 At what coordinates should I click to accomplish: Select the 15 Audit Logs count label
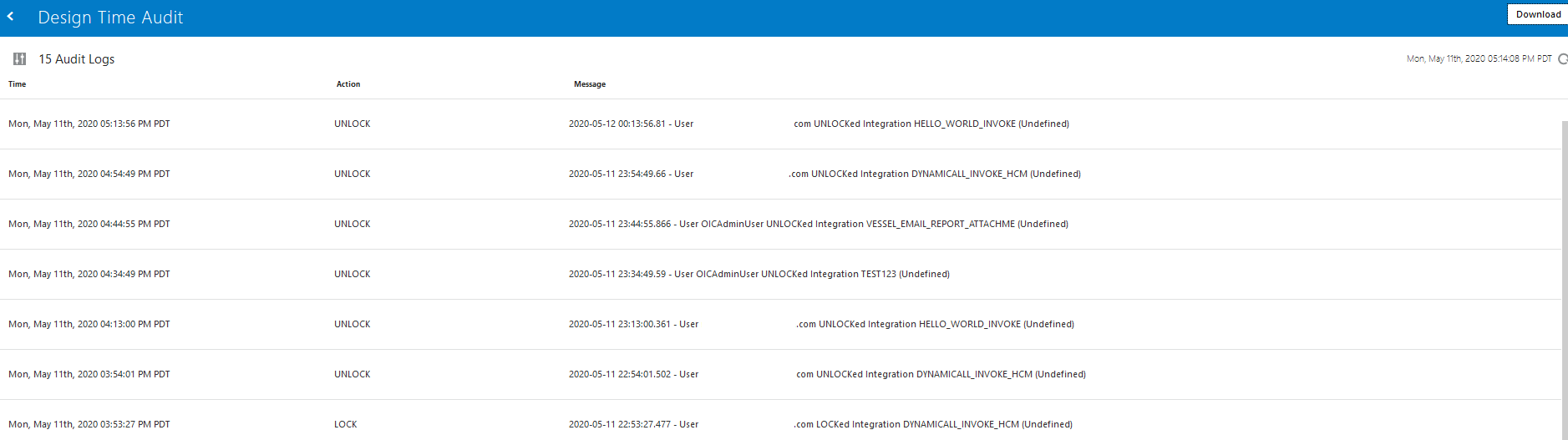point(77,59)
